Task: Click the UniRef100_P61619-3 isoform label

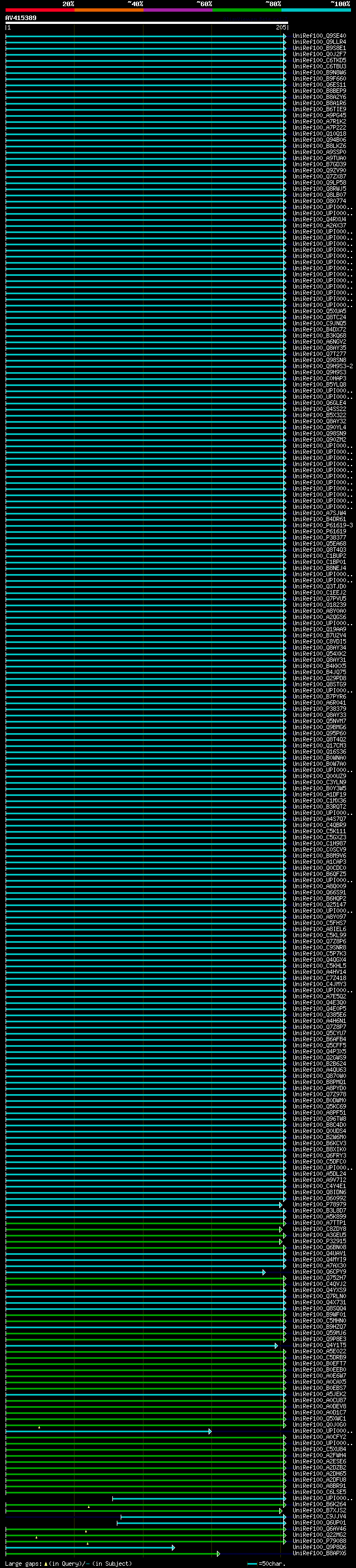Action: [x=323, y=525]
